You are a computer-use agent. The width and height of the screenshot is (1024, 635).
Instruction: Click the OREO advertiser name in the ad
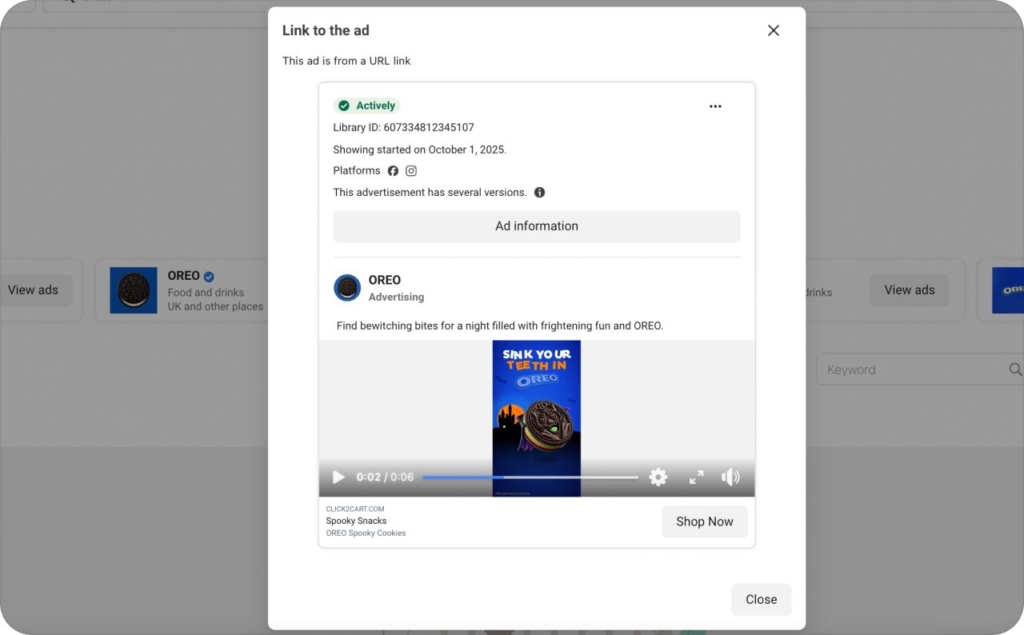pos(384,280)
